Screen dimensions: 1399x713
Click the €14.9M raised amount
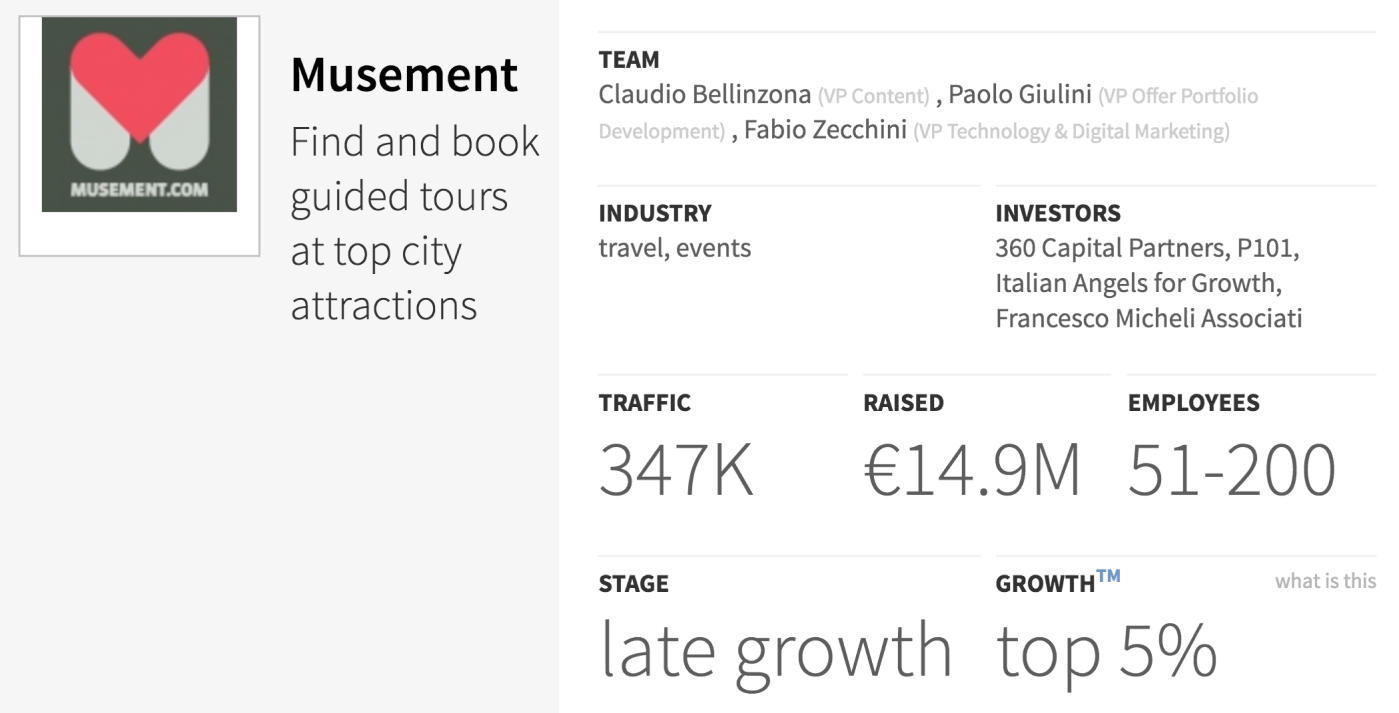pos(972,470)
